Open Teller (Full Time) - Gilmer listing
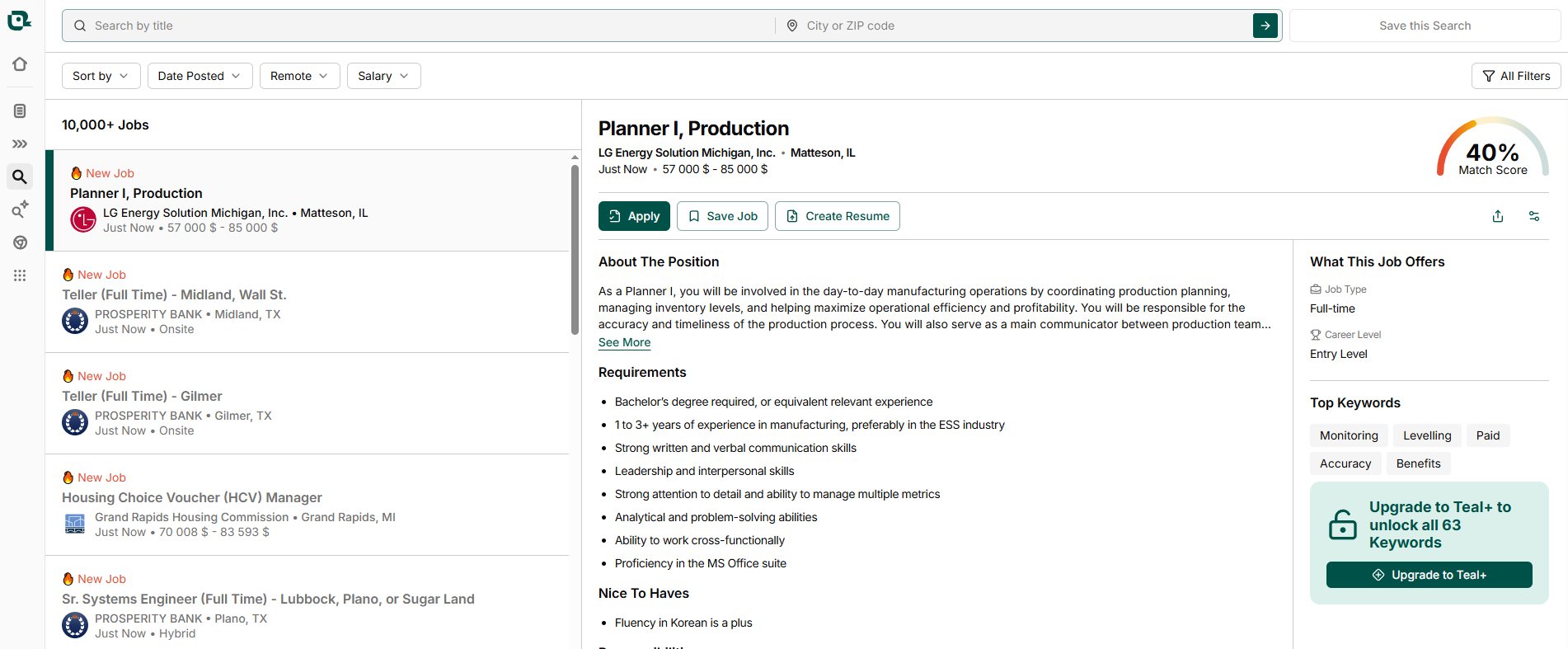The image size is (1568, 649). pos(307,403)
